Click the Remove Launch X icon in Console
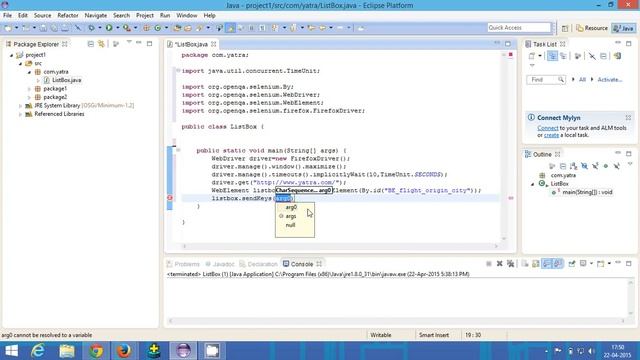640x360 pixels. (x=500, y=264)
